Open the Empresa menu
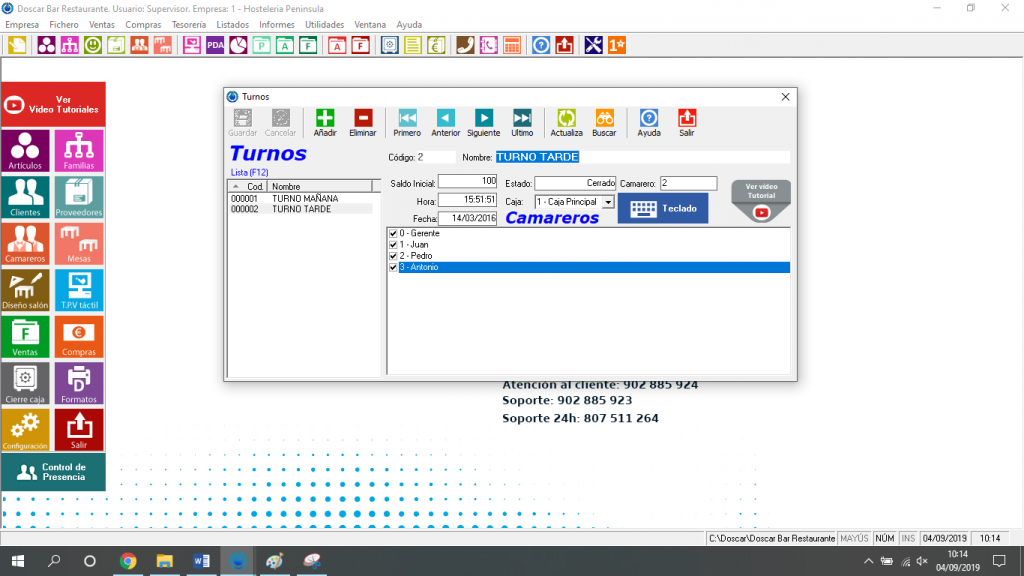 [22, 25]
